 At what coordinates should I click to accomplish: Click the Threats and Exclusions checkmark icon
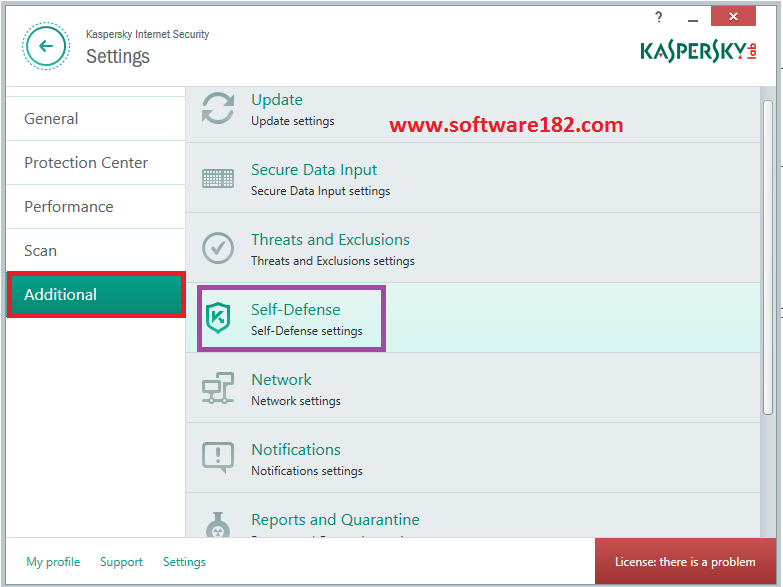pos(218,248)
